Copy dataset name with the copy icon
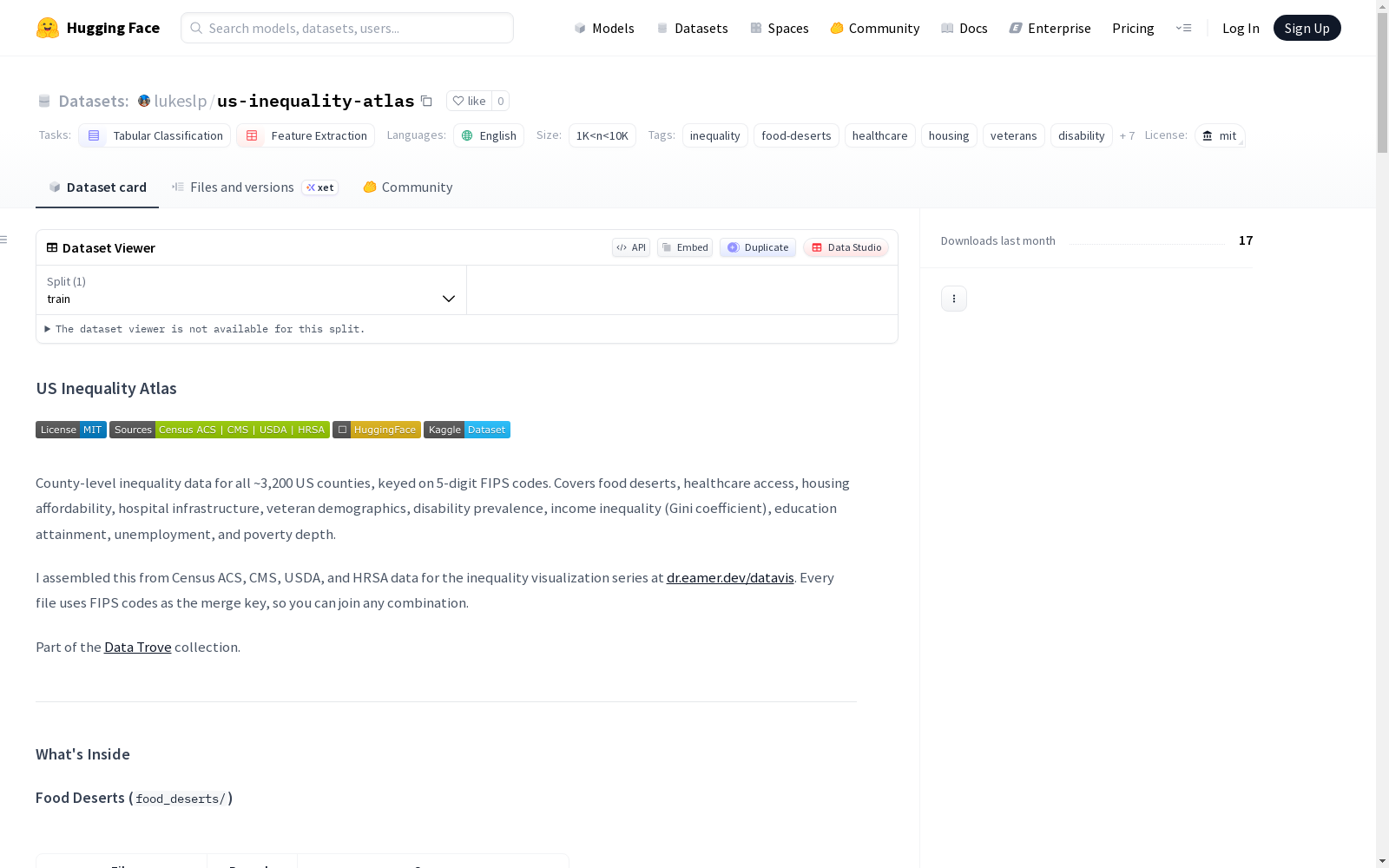Viewport: 1389px width, 868px height. click(426, 101)
